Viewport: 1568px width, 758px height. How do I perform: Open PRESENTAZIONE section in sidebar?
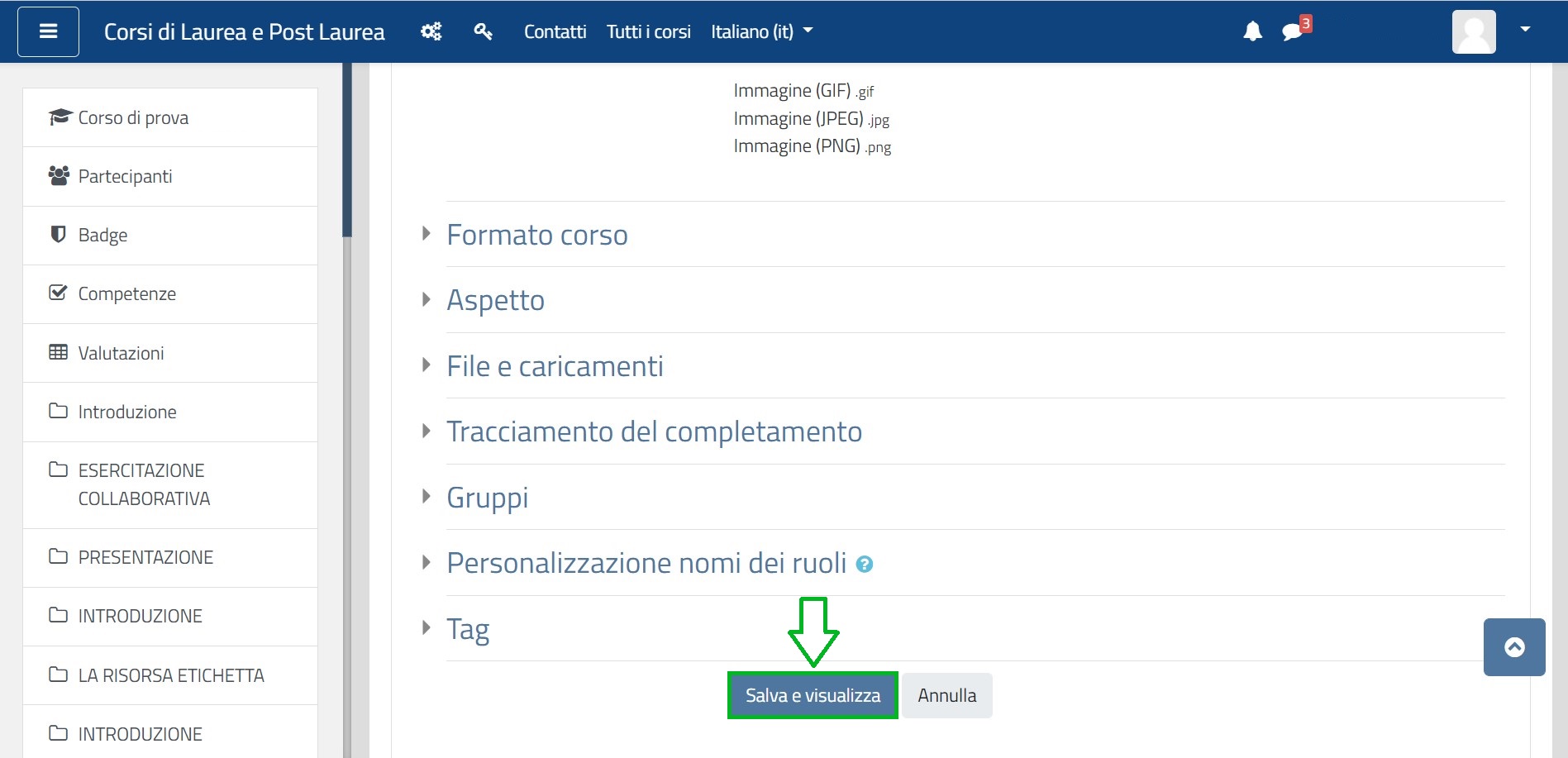(x=170, y=557)
